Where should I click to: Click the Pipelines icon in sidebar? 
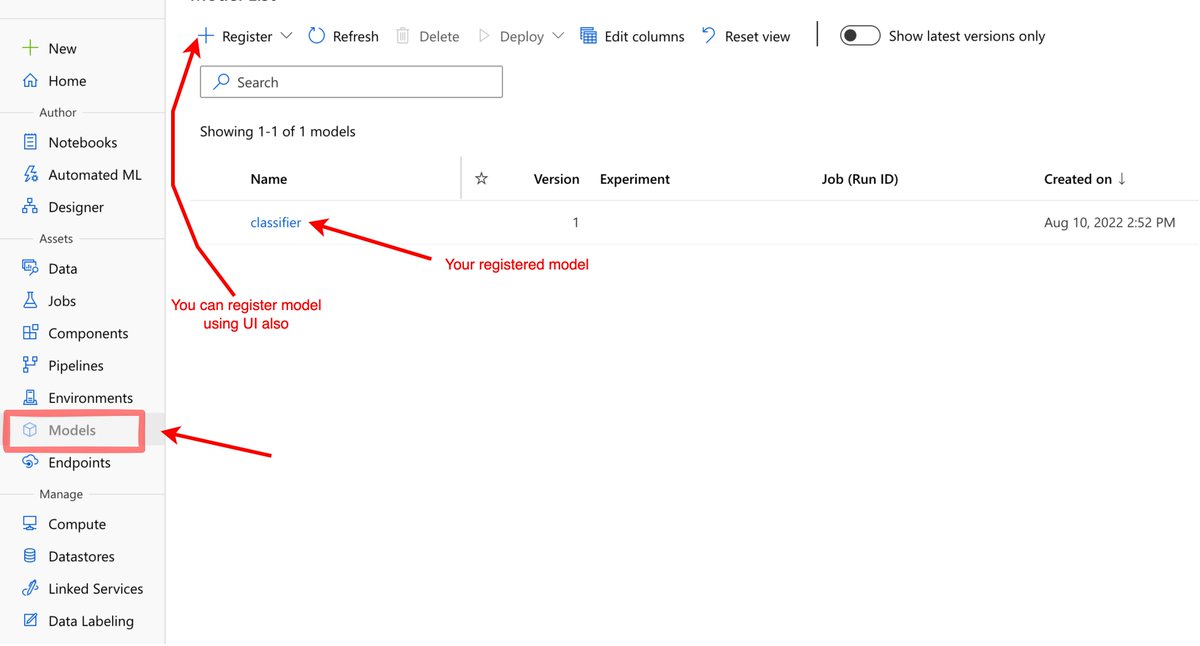pyautogui.click(x=30, y=365)
